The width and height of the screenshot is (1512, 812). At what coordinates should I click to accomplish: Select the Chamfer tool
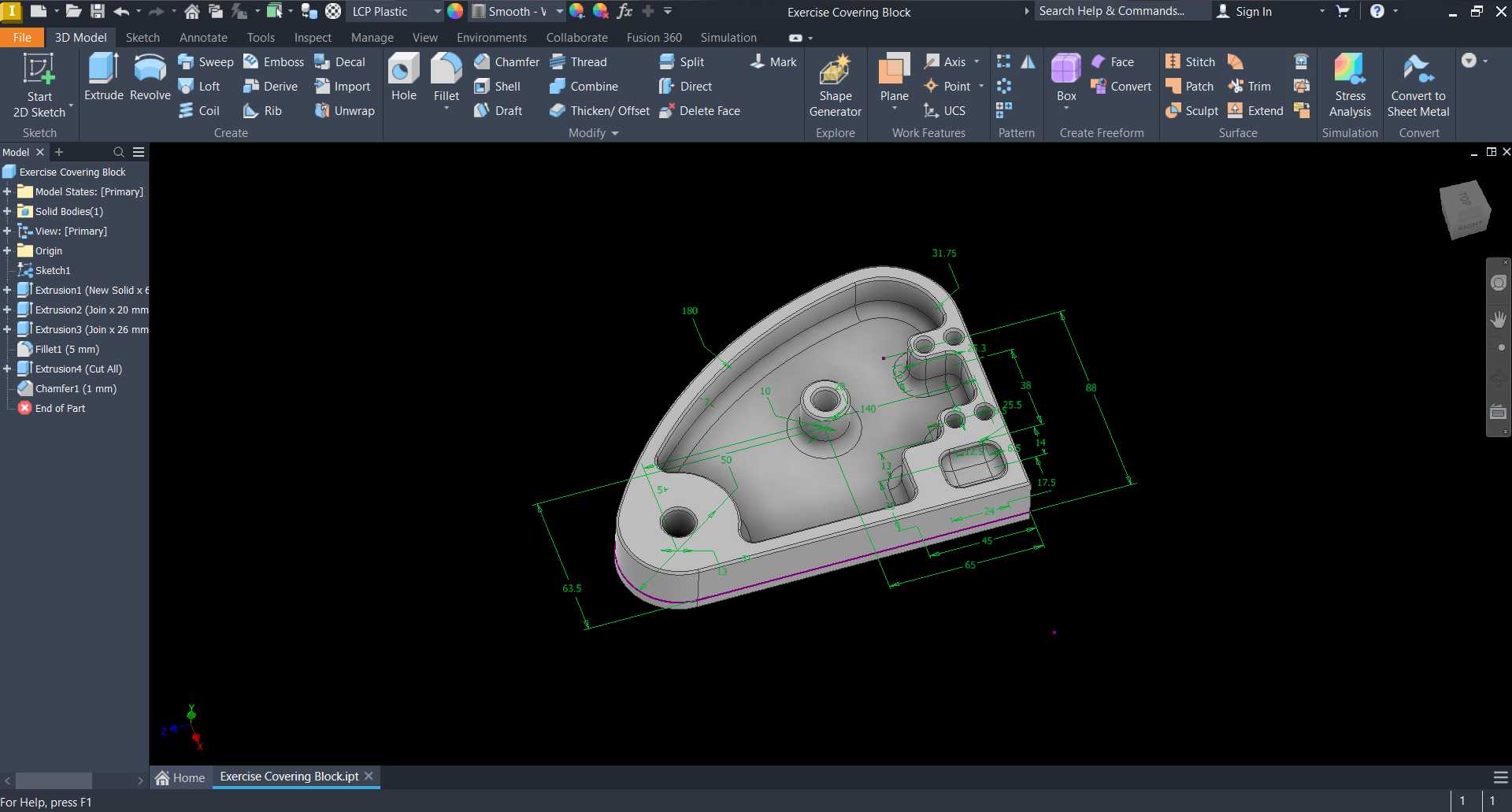pos(506,61)
